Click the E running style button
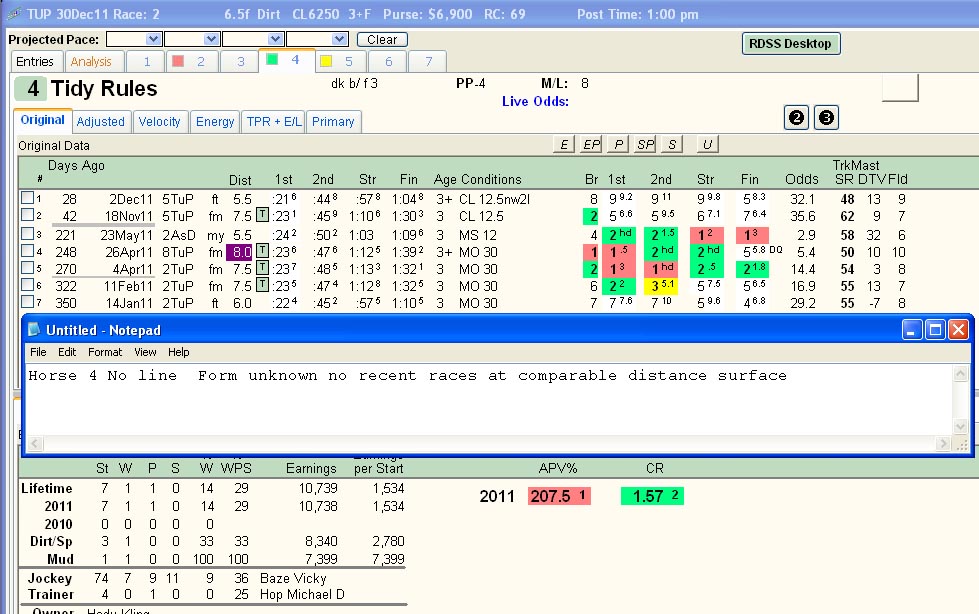Viewport: 979px width, 614px height. tap(564, 144)
